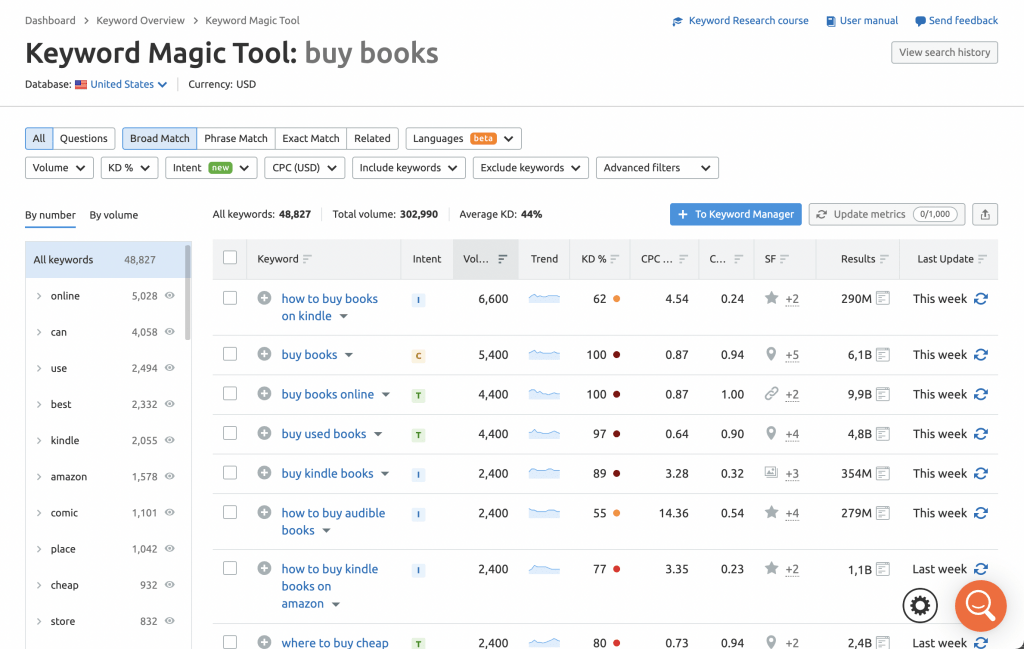The width and height of the screenshot is (1024, 649).
Task: Click the Volume column sort icon
Action: pos(502,259)
